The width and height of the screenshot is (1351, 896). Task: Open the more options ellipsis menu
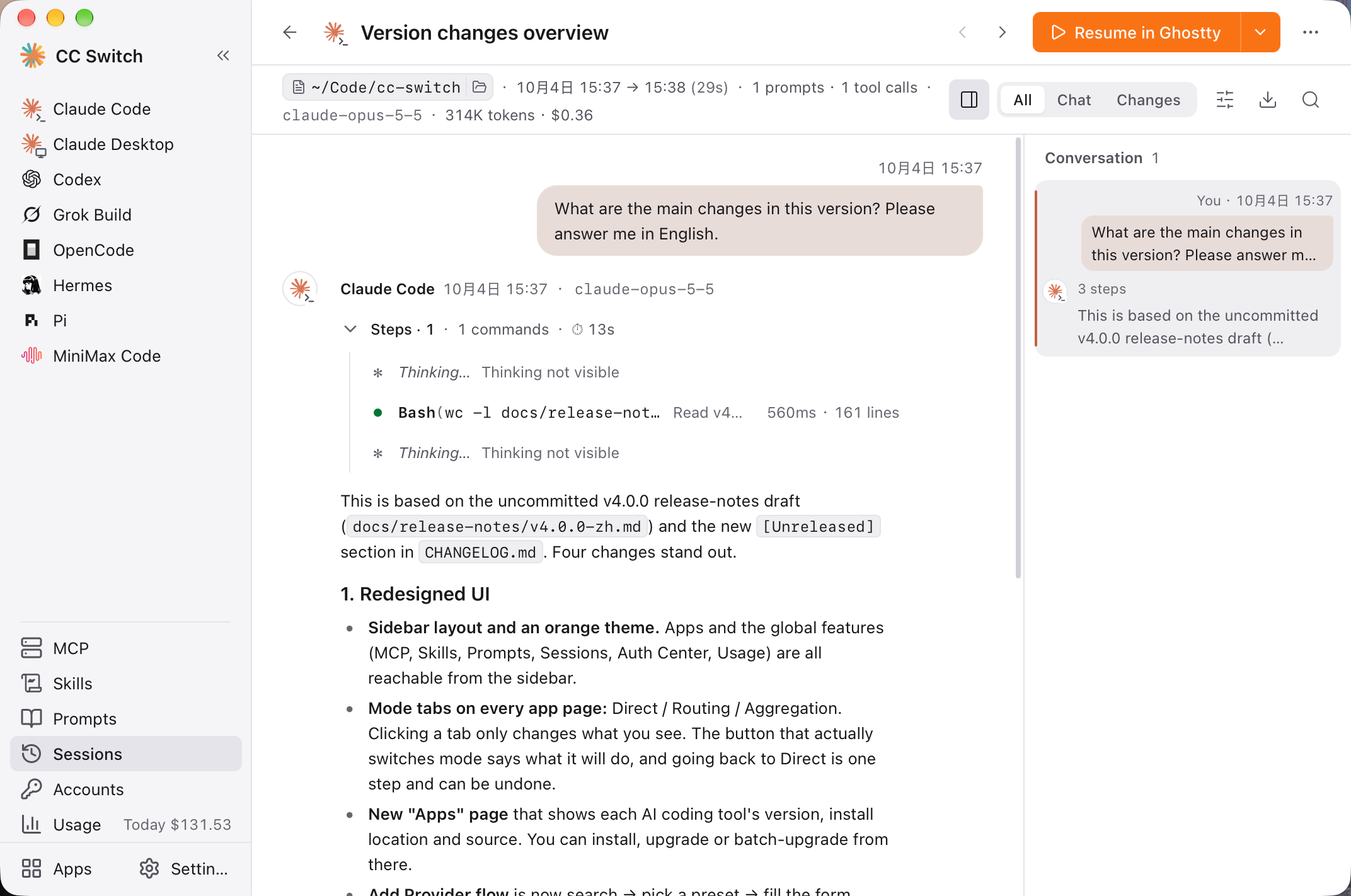click(x=1311, y=32)
